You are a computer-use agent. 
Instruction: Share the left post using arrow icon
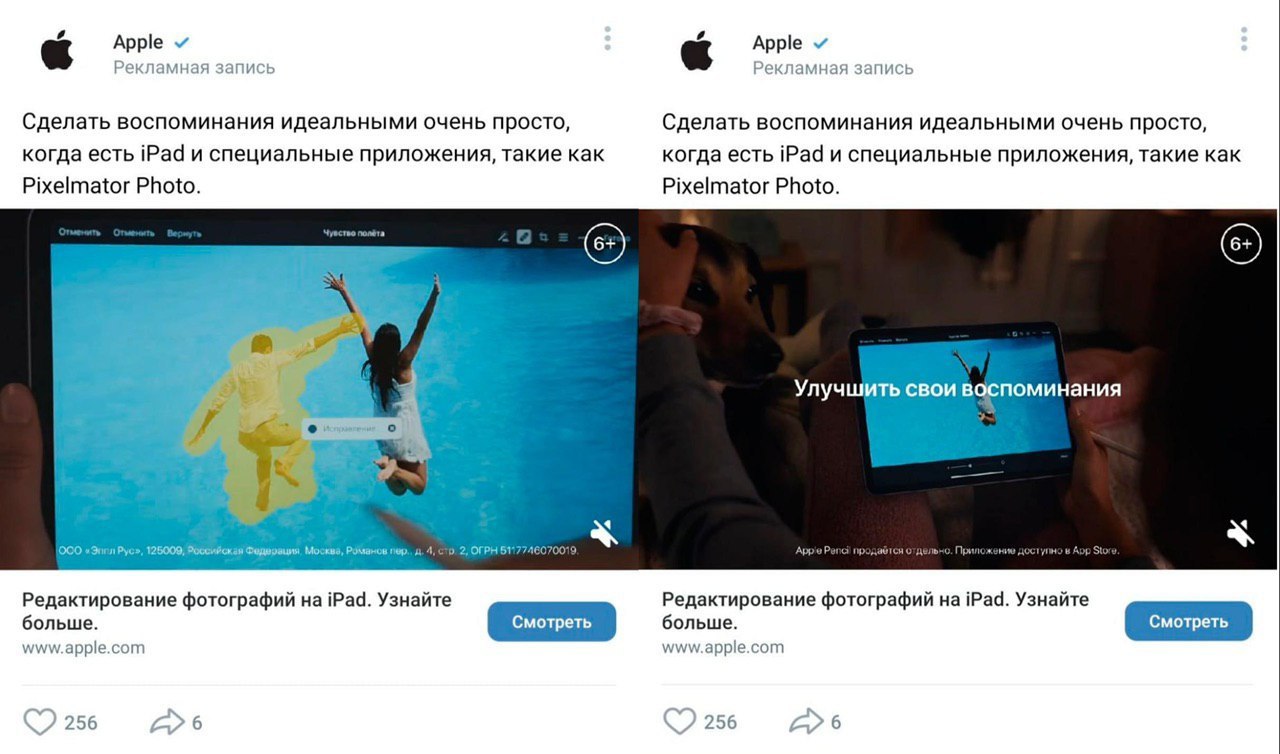[x=168, y=721]
